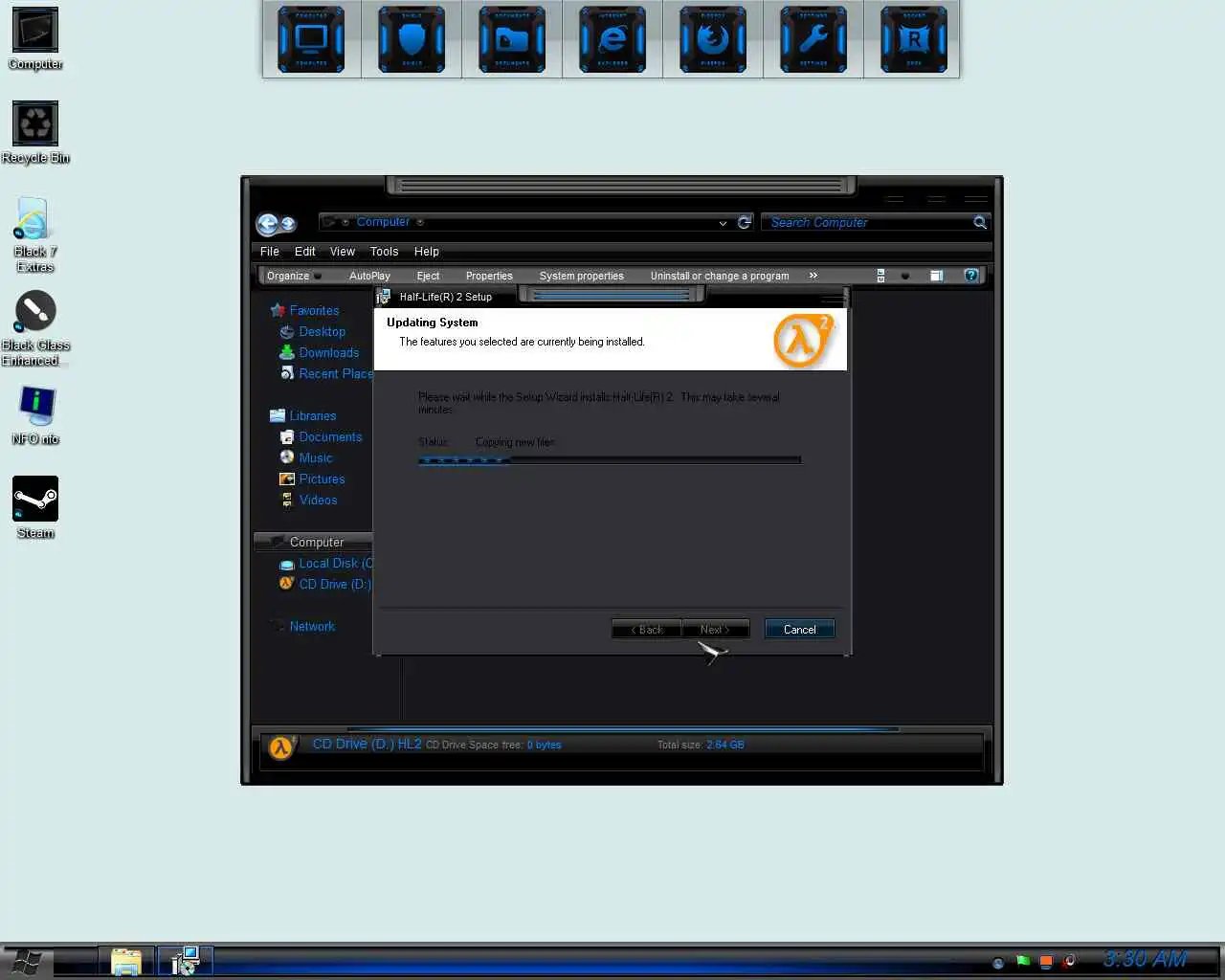
Task: Launch Firefox from the dock
Action: click(713, 39)
